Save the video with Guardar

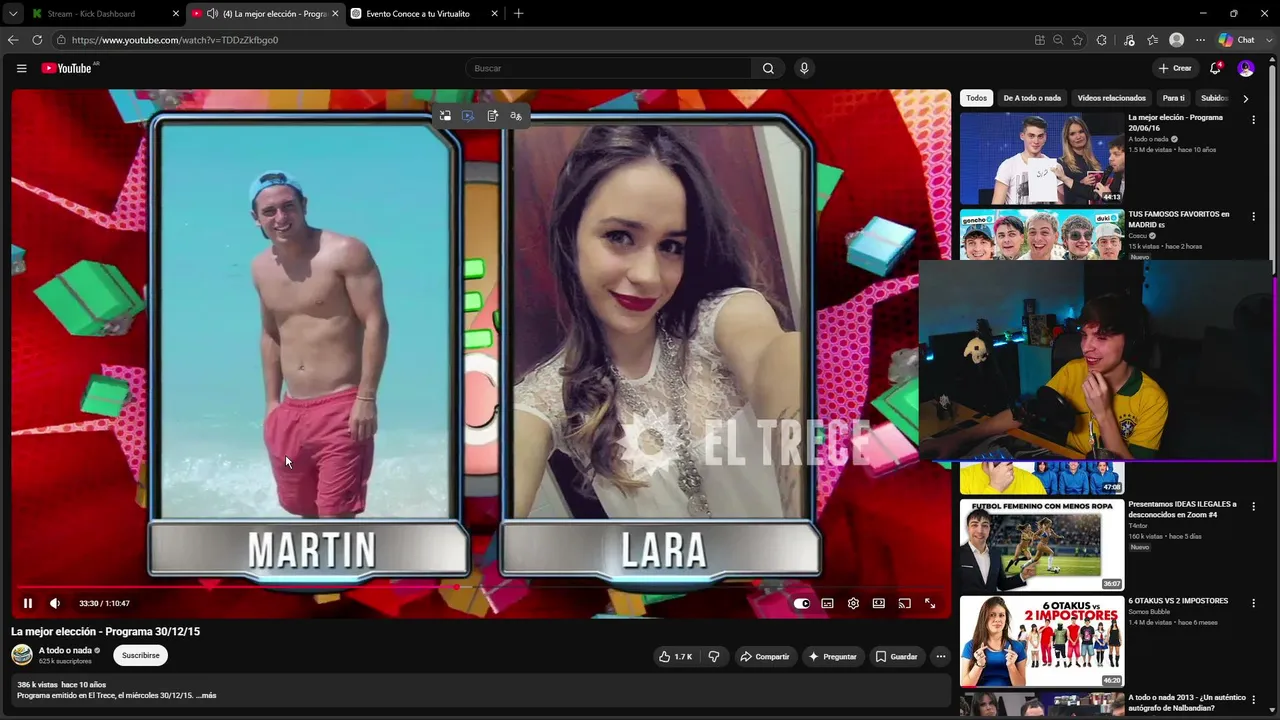(x=896, y=656)
